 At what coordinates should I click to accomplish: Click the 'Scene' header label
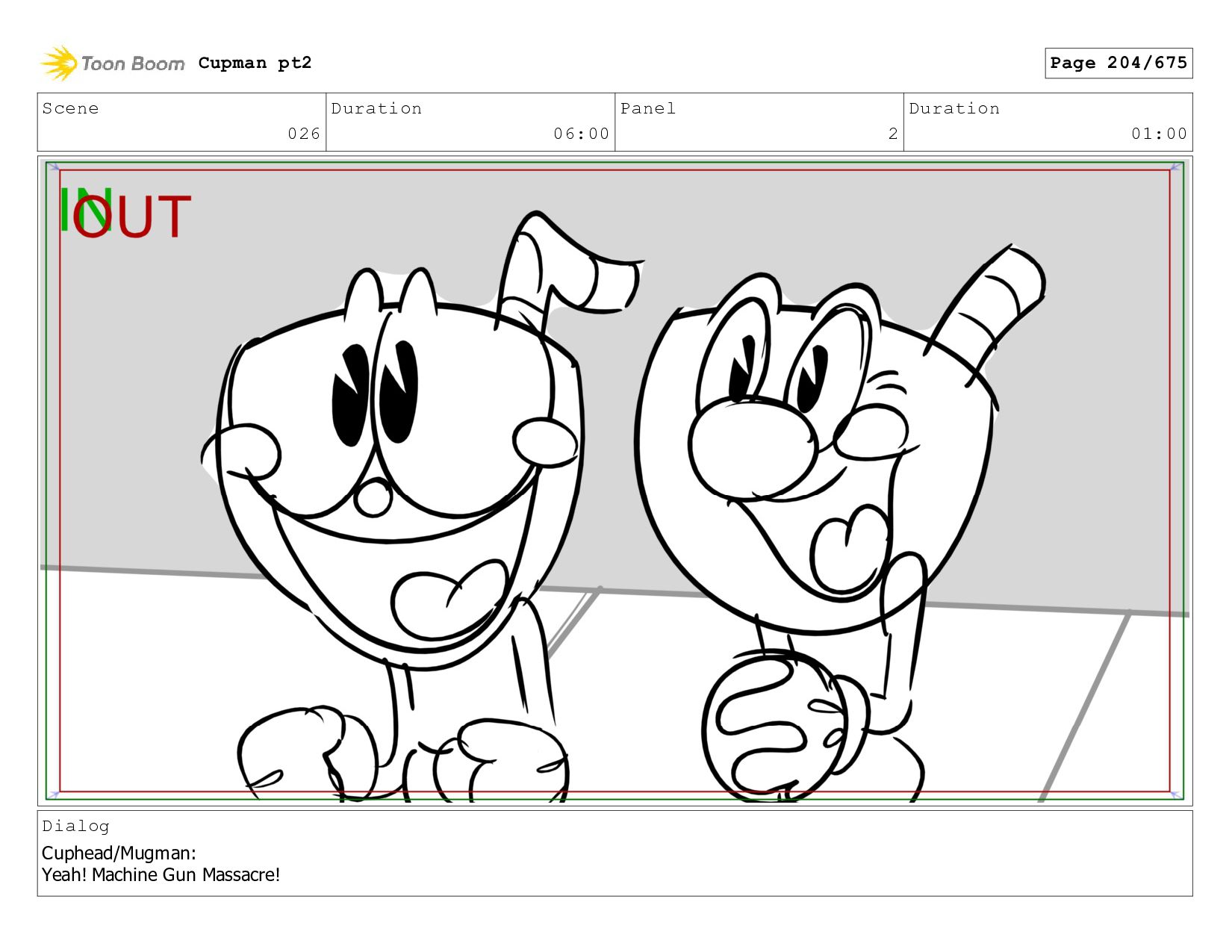(x=70, y=108)
